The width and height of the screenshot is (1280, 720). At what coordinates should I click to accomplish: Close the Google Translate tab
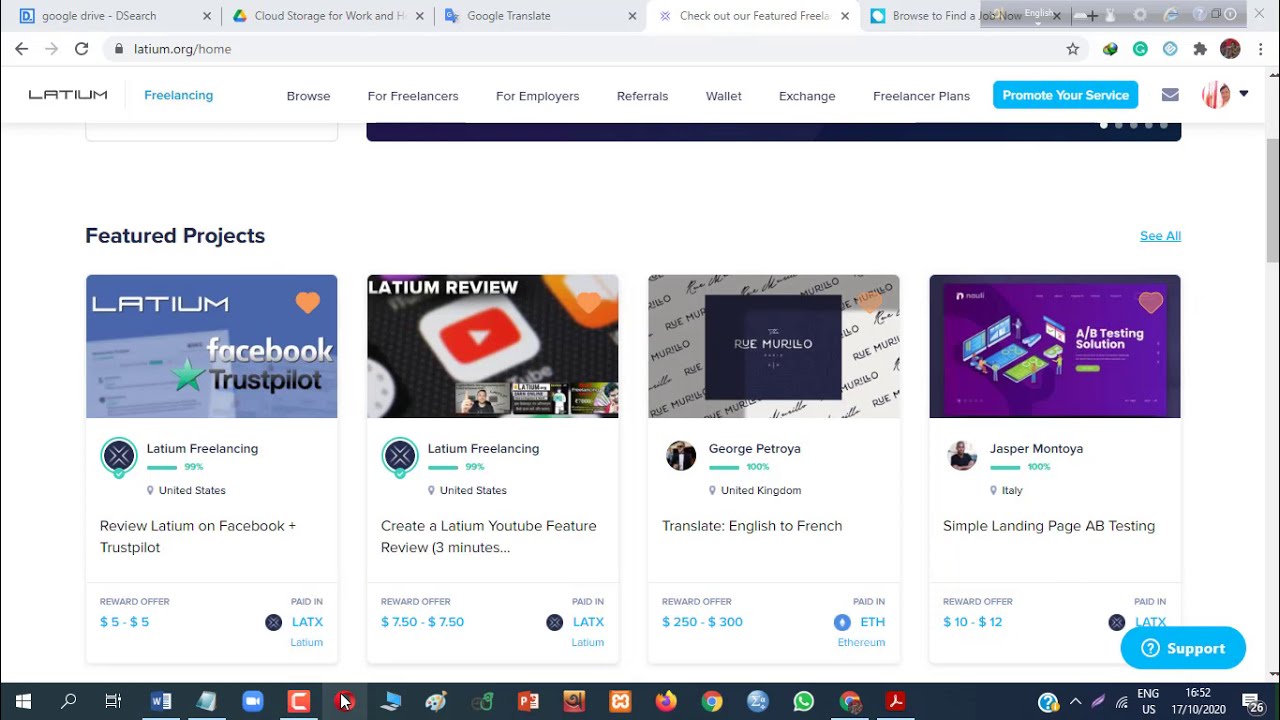pos(632,16)
